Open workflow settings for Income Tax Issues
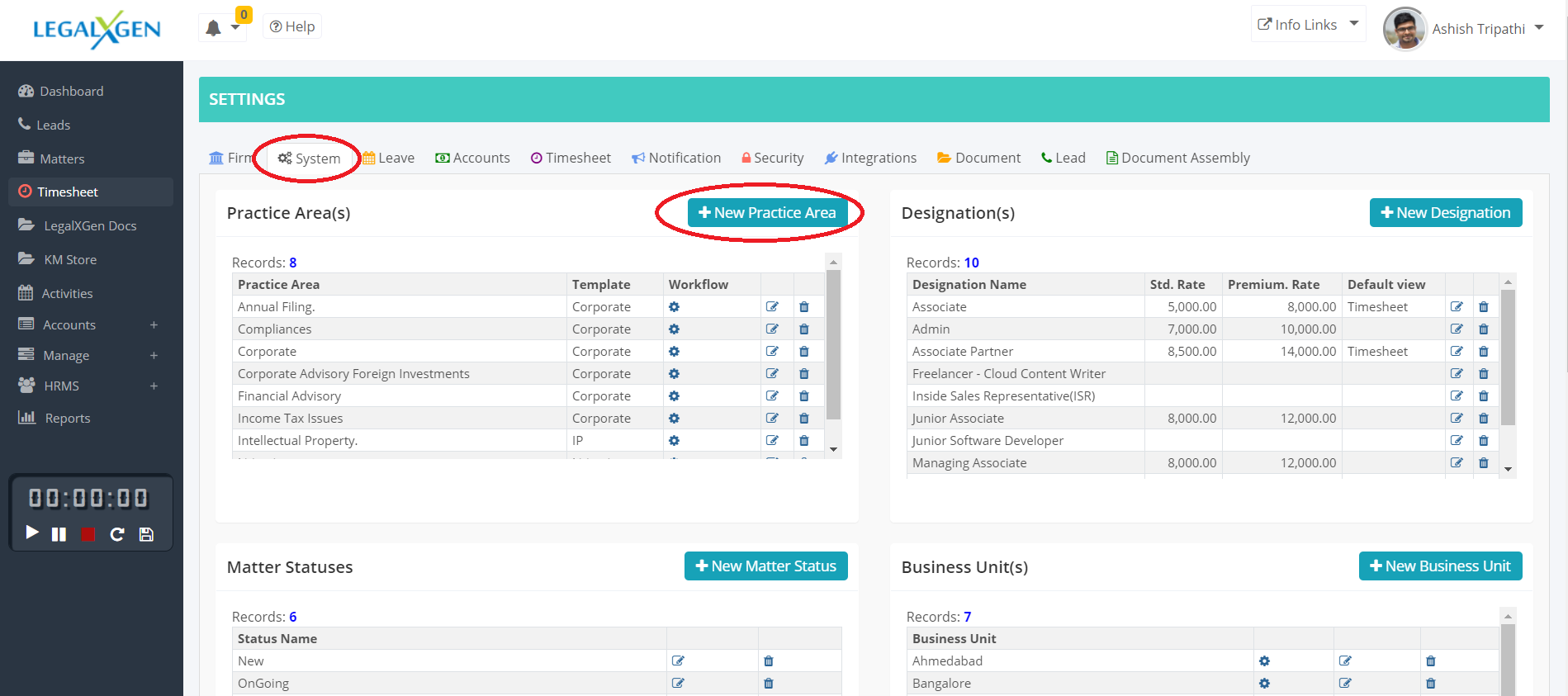Image resolution: width=1568 pixels, height=696 pixels. click(674, 419)
